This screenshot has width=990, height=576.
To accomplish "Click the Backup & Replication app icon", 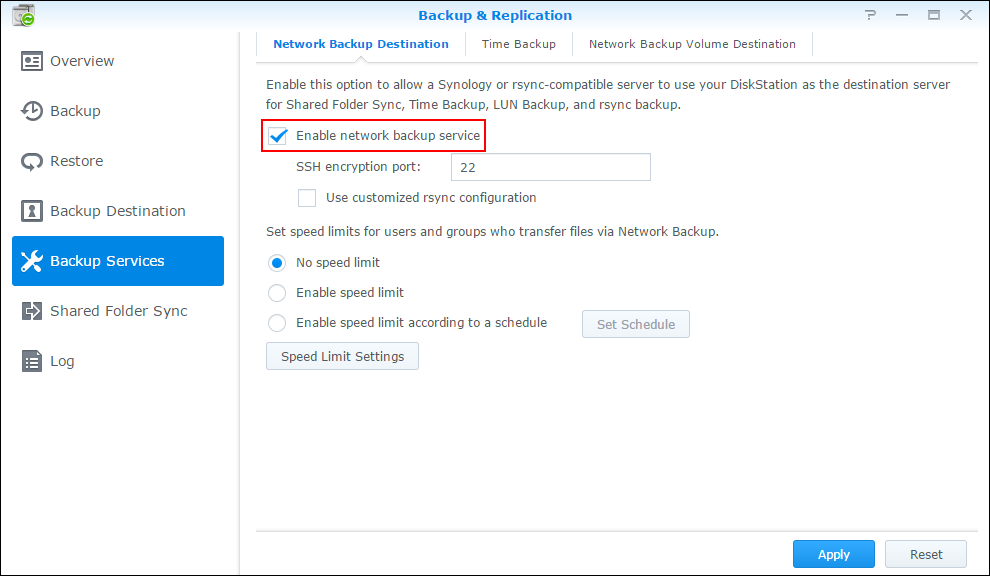I will tap(23, 15).
